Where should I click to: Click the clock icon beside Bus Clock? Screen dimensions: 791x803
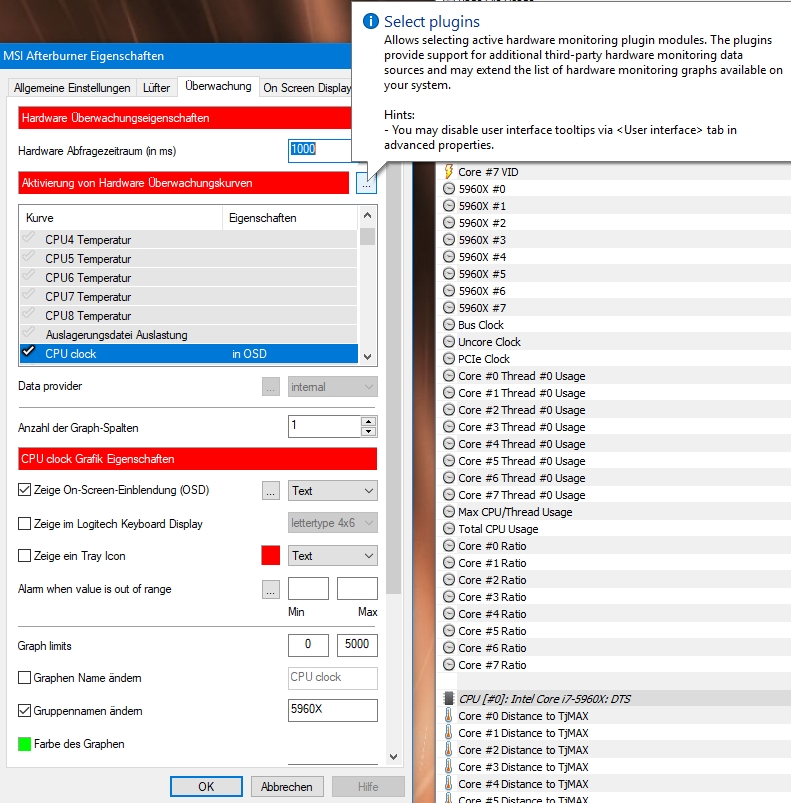click(x=448, y=324)
